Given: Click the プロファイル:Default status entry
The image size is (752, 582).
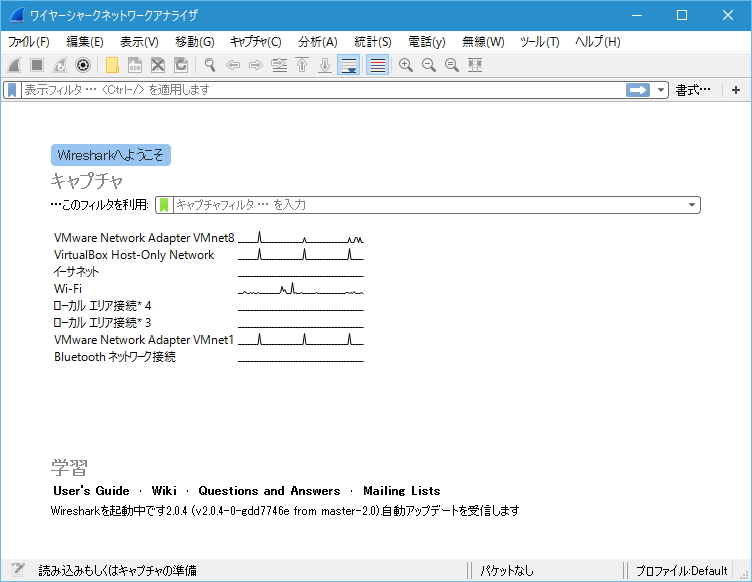Looking at the screenshot, I should pos(682,570).
